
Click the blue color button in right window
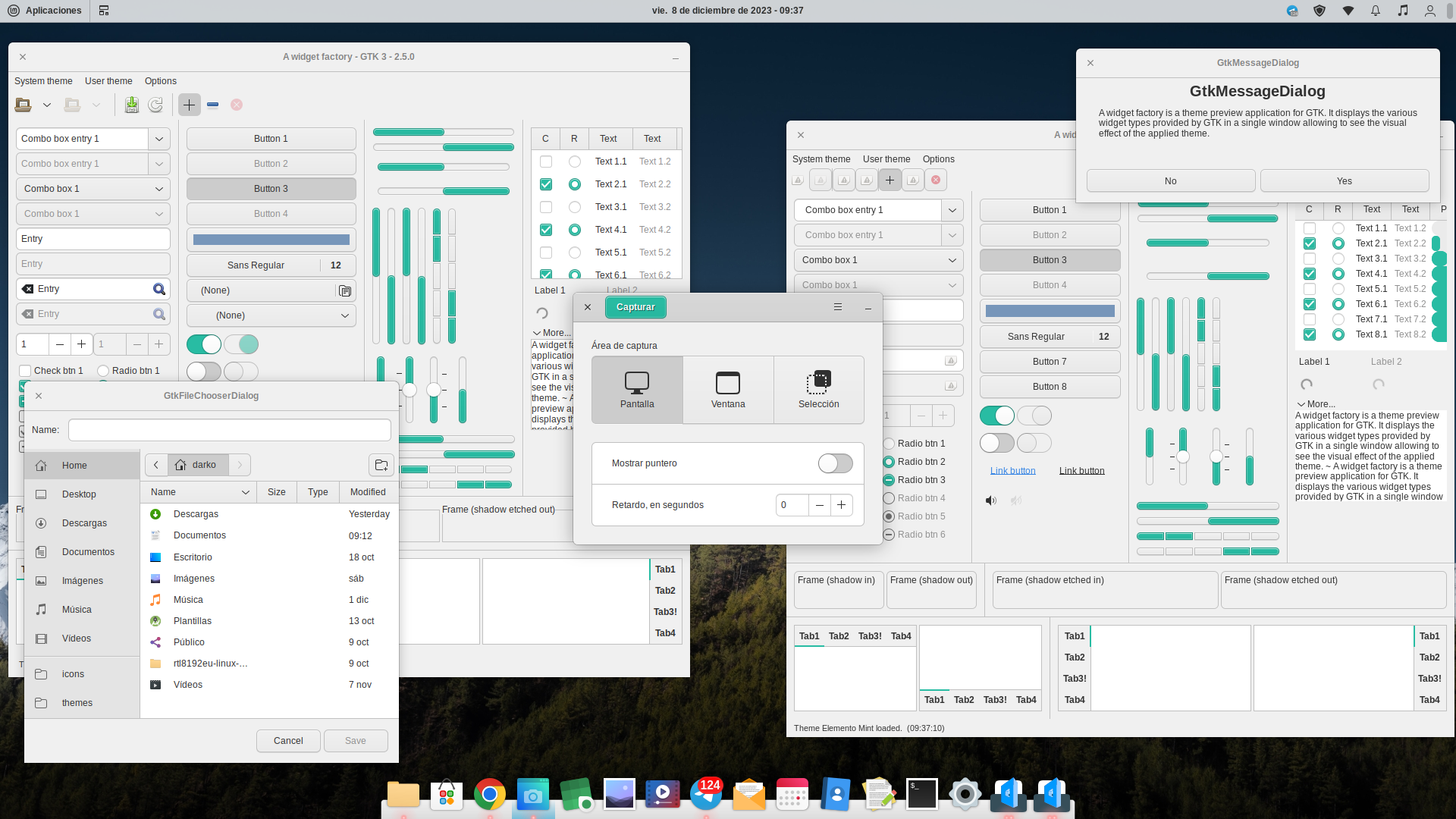[x=1050, y=311]
